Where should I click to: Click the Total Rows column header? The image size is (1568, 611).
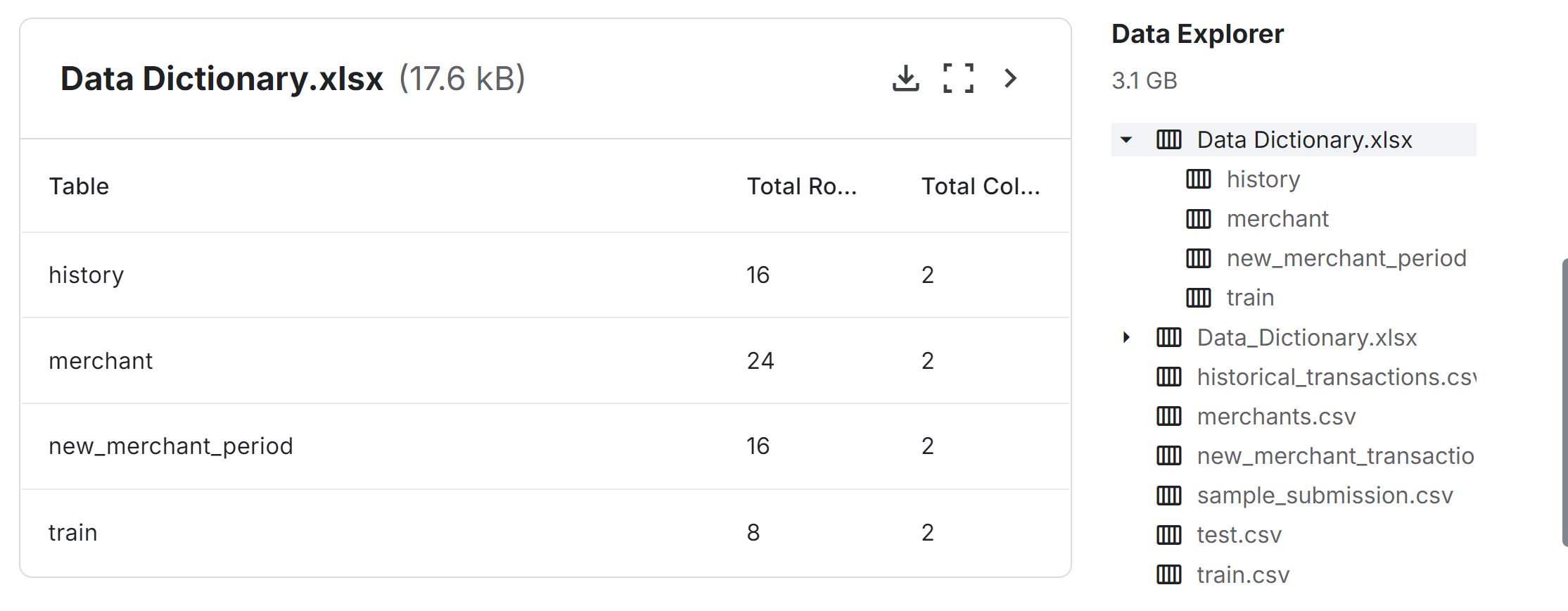point(802,187)
